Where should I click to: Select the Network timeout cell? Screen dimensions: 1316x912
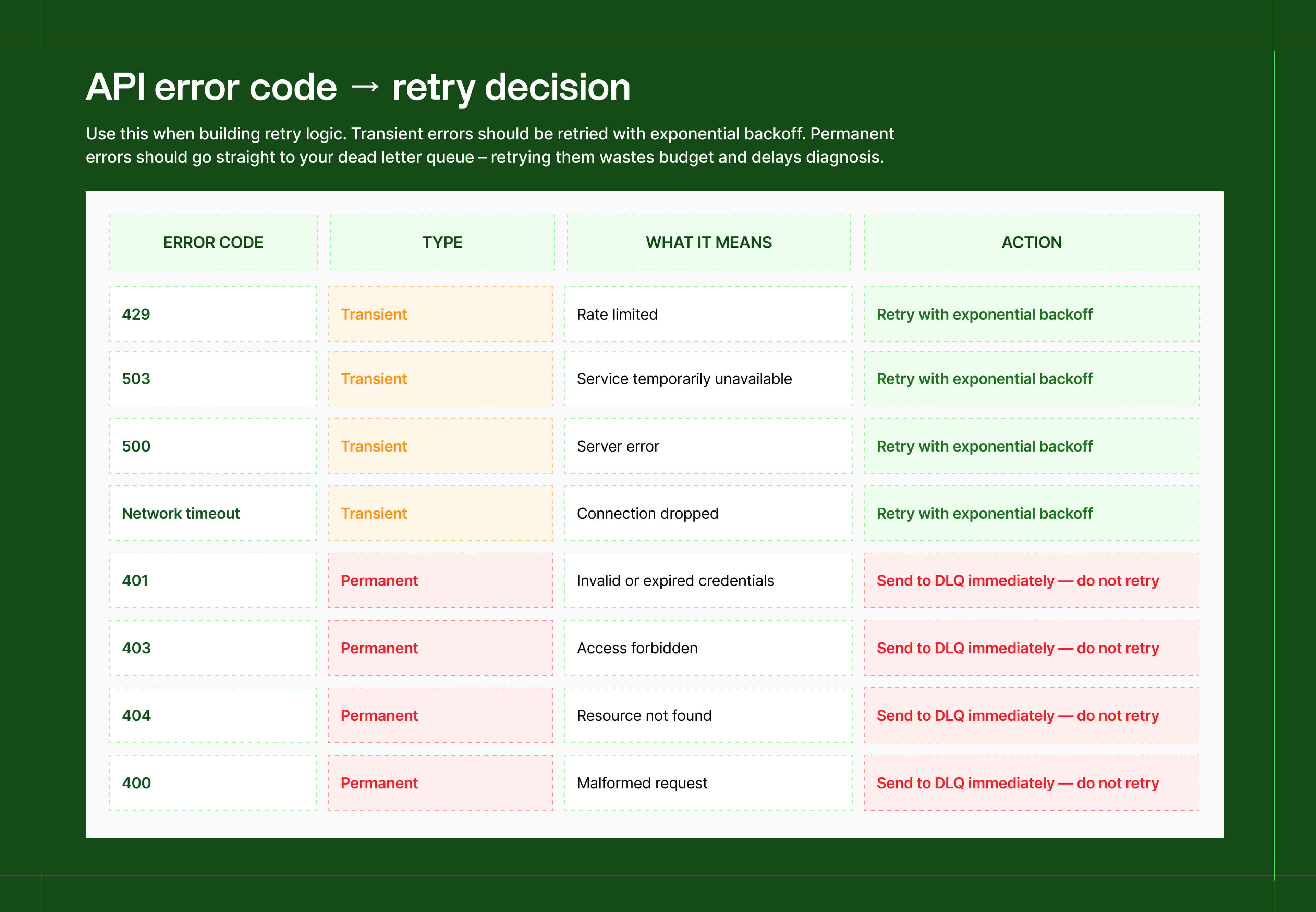pyautogui.click(x=213, y=513)
